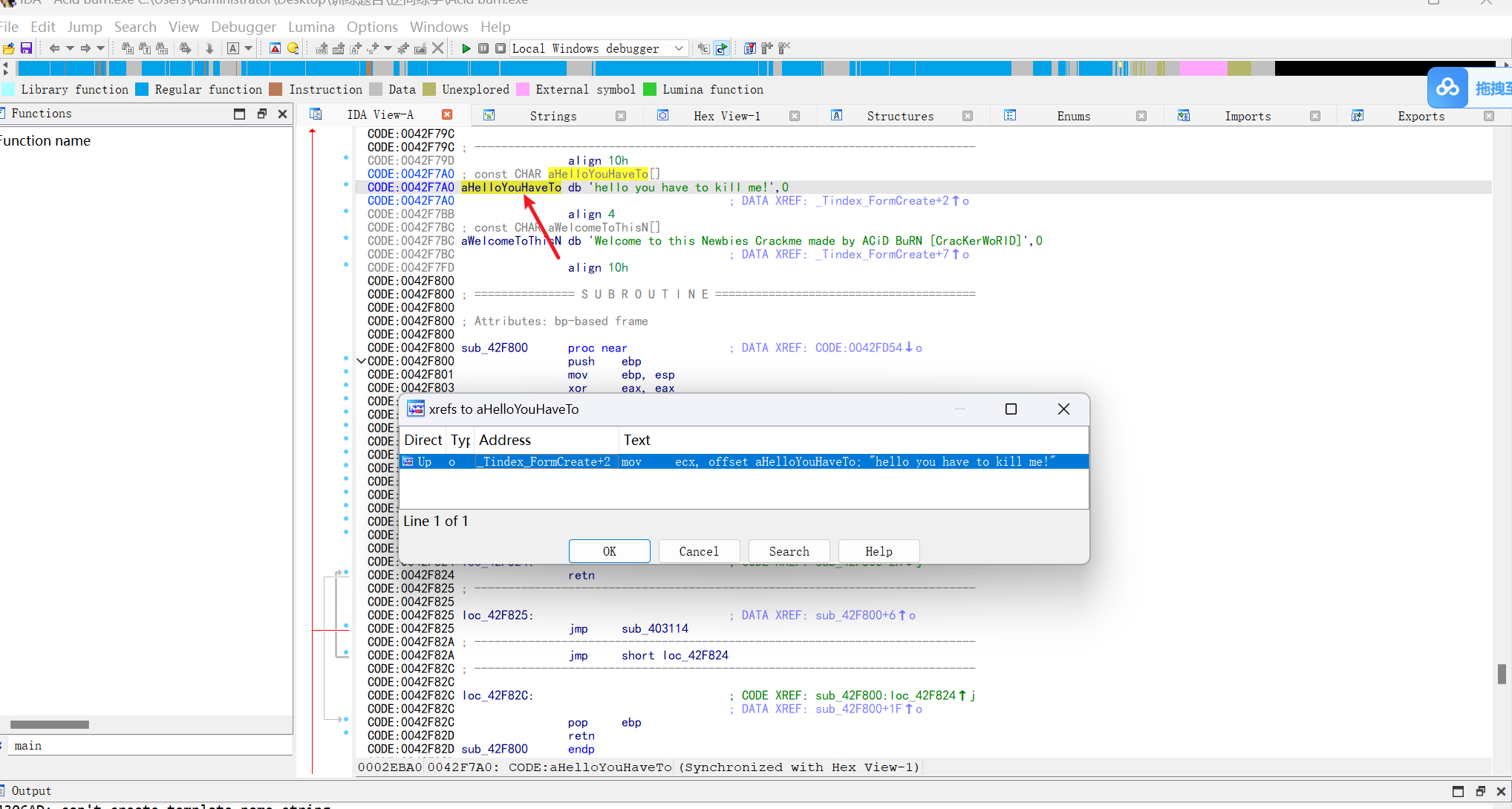This screenshot has height=809, width=1512.
Task: Click the Save database icon
Action: click(x=26, y=48)
